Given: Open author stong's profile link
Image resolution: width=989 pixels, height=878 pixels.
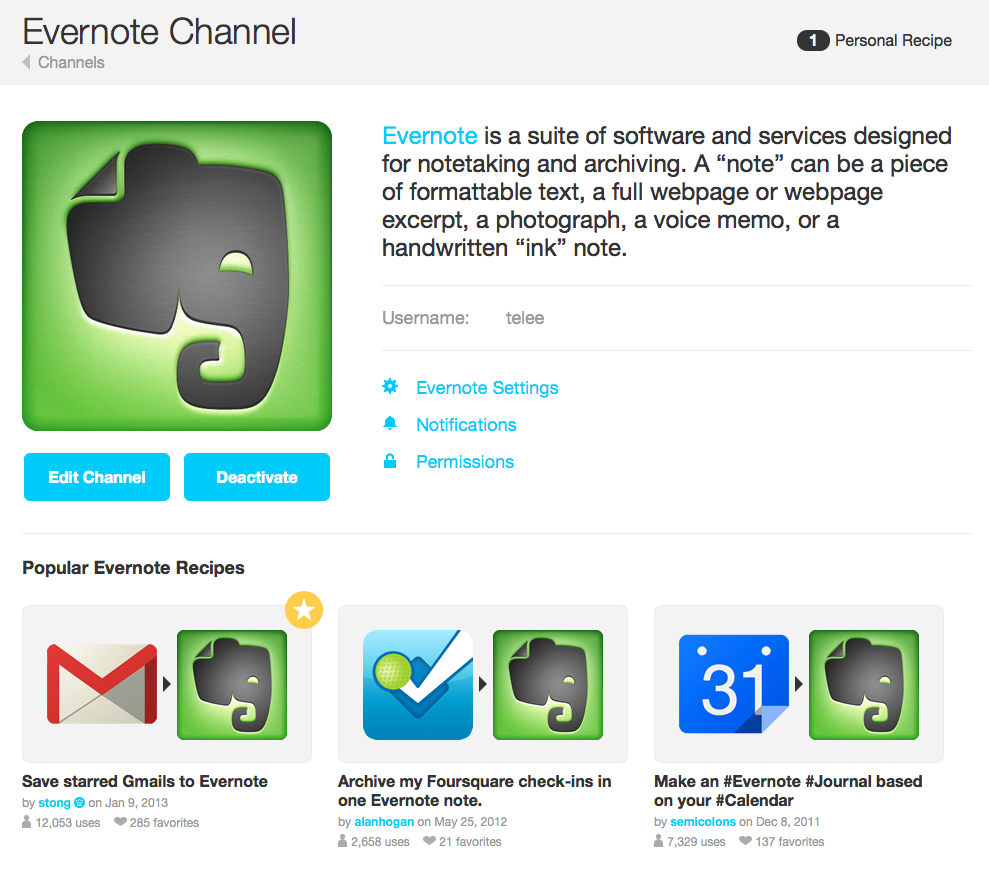Looking at the screenshot, I should [54, 803].
